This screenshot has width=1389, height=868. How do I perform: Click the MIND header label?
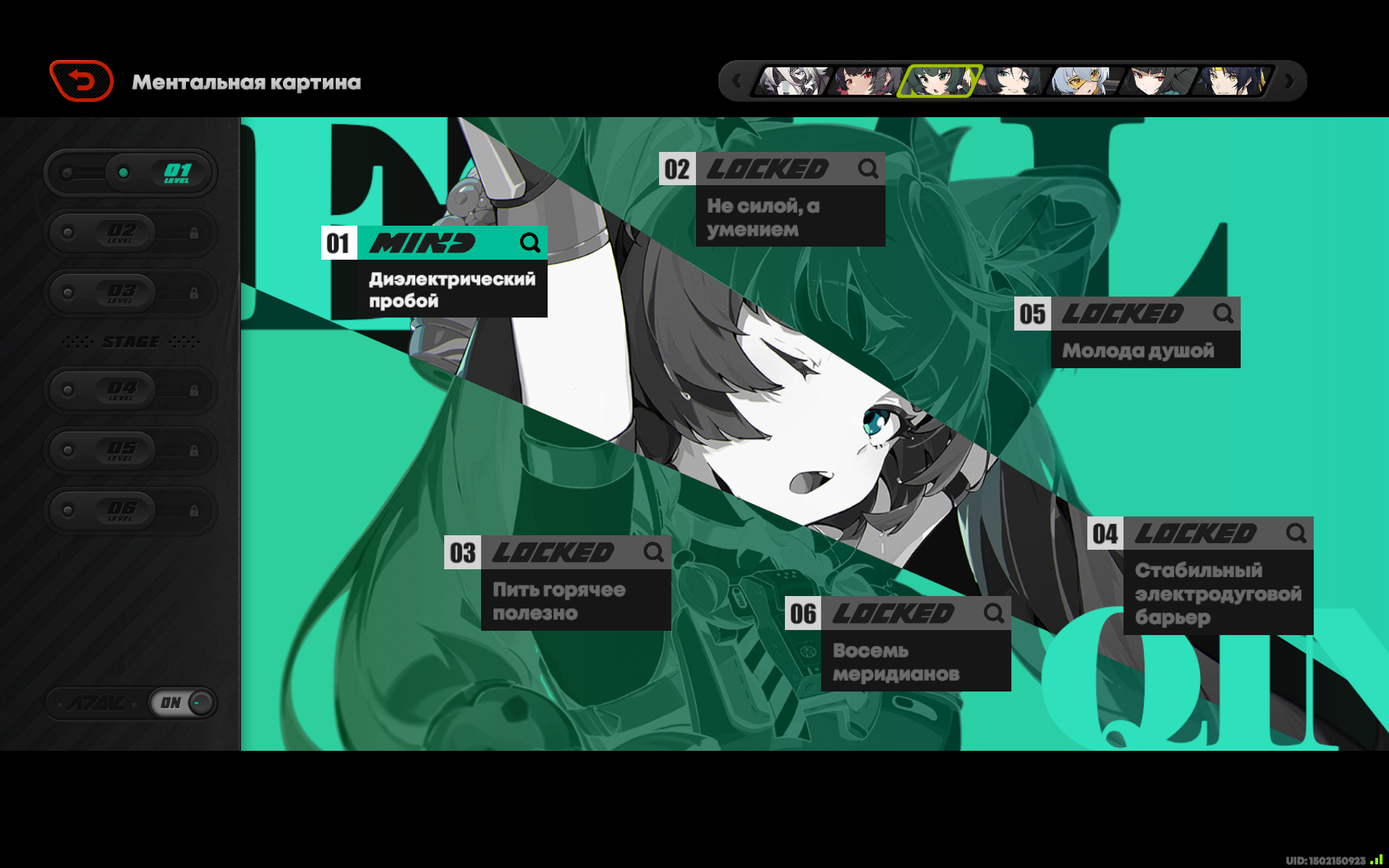click(423, 242)
